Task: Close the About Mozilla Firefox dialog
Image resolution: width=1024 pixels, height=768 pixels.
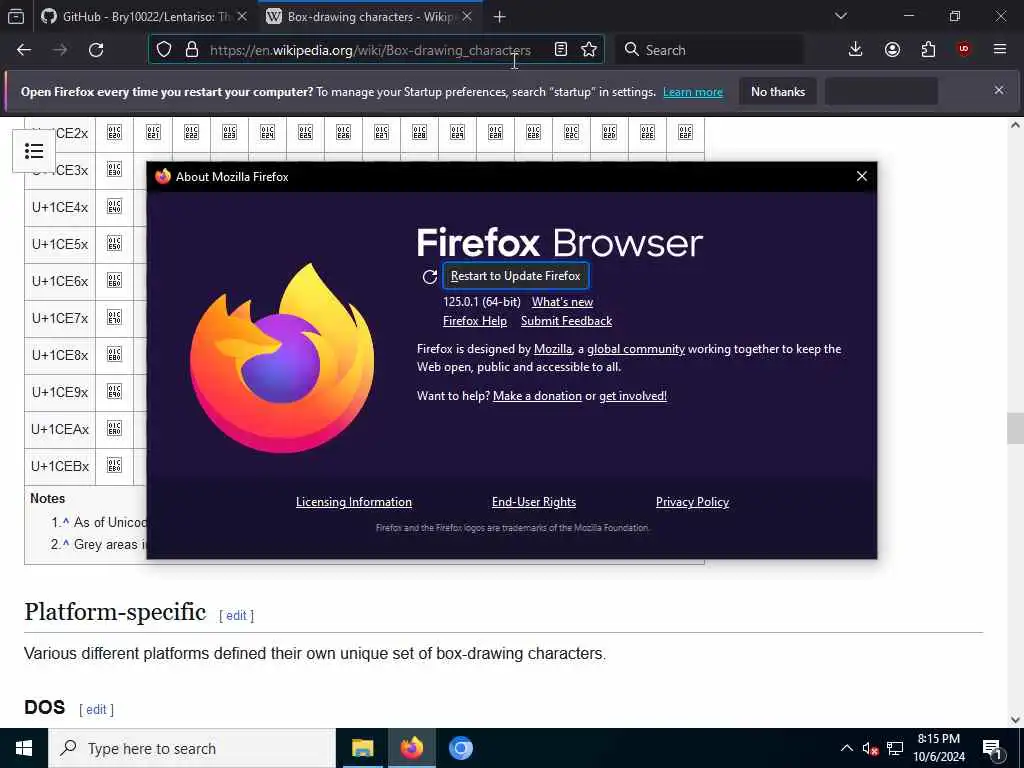Action: coord(861,176)
